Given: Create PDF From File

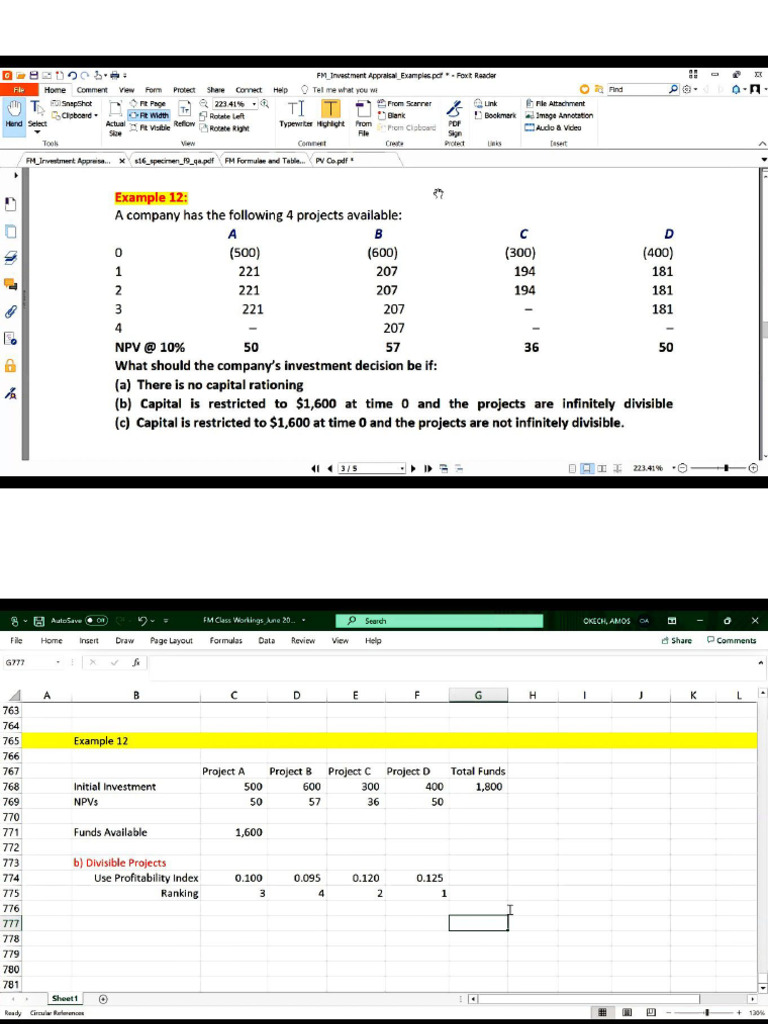Looking at the screenshot, I should [x=363, y=118].
